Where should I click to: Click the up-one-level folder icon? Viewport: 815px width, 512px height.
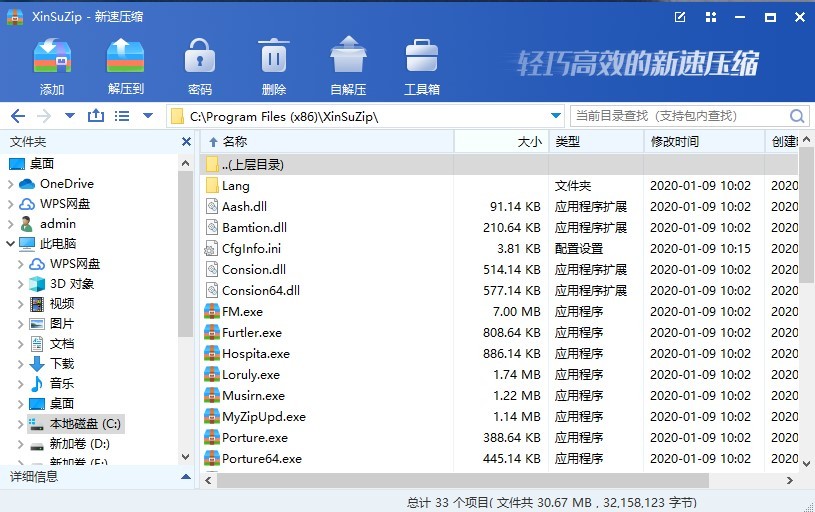point(96,115)
